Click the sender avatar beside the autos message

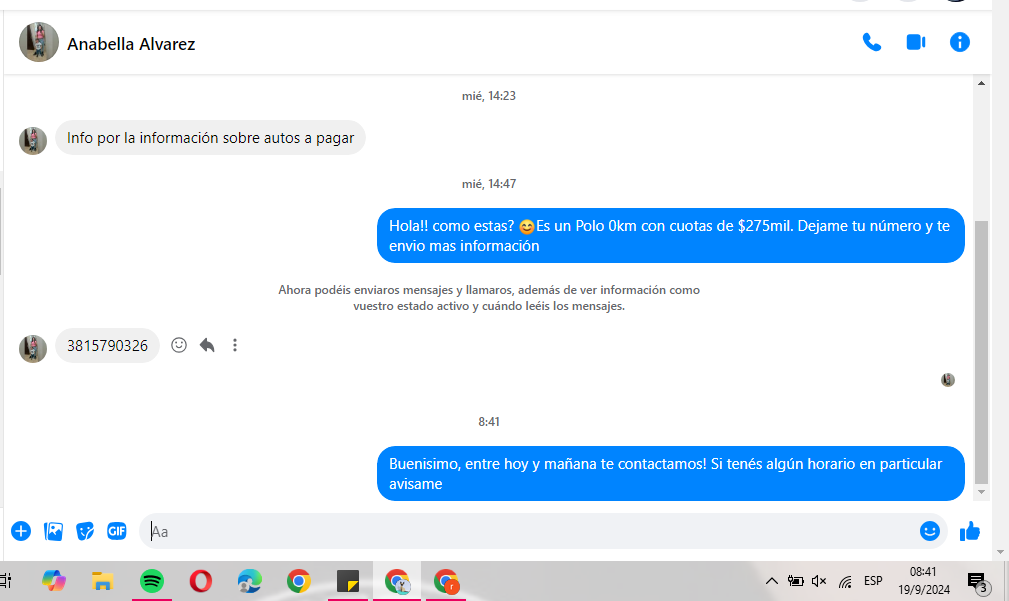(x=33, y=141)
